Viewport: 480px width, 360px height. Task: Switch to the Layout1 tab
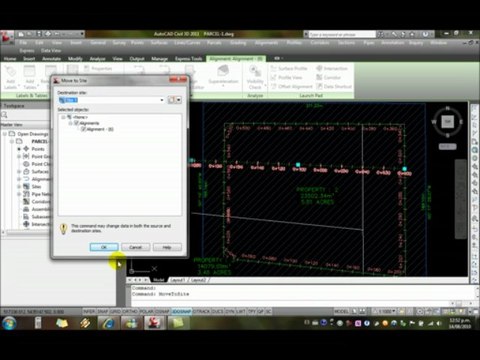pos(177,280)
